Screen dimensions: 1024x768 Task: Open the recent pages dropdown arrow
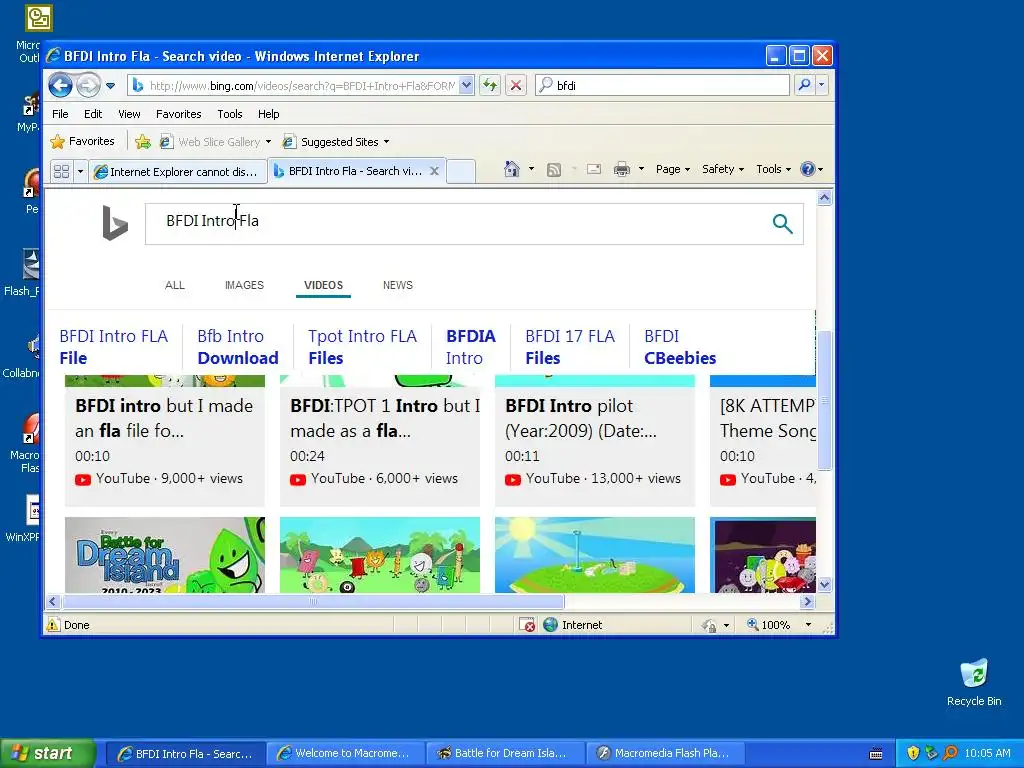click(x=110, y=86)
